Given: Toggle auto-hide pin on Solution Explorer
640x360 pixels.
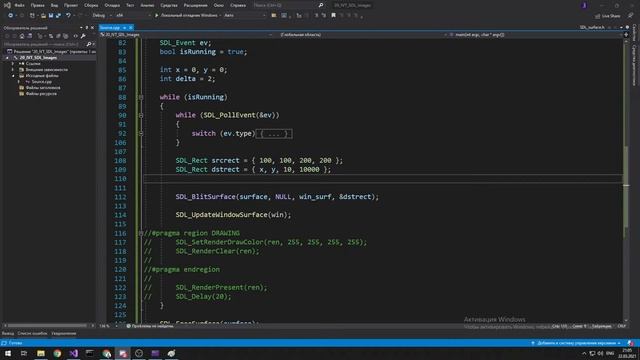Looking at the screenshot, I should 87,27.
